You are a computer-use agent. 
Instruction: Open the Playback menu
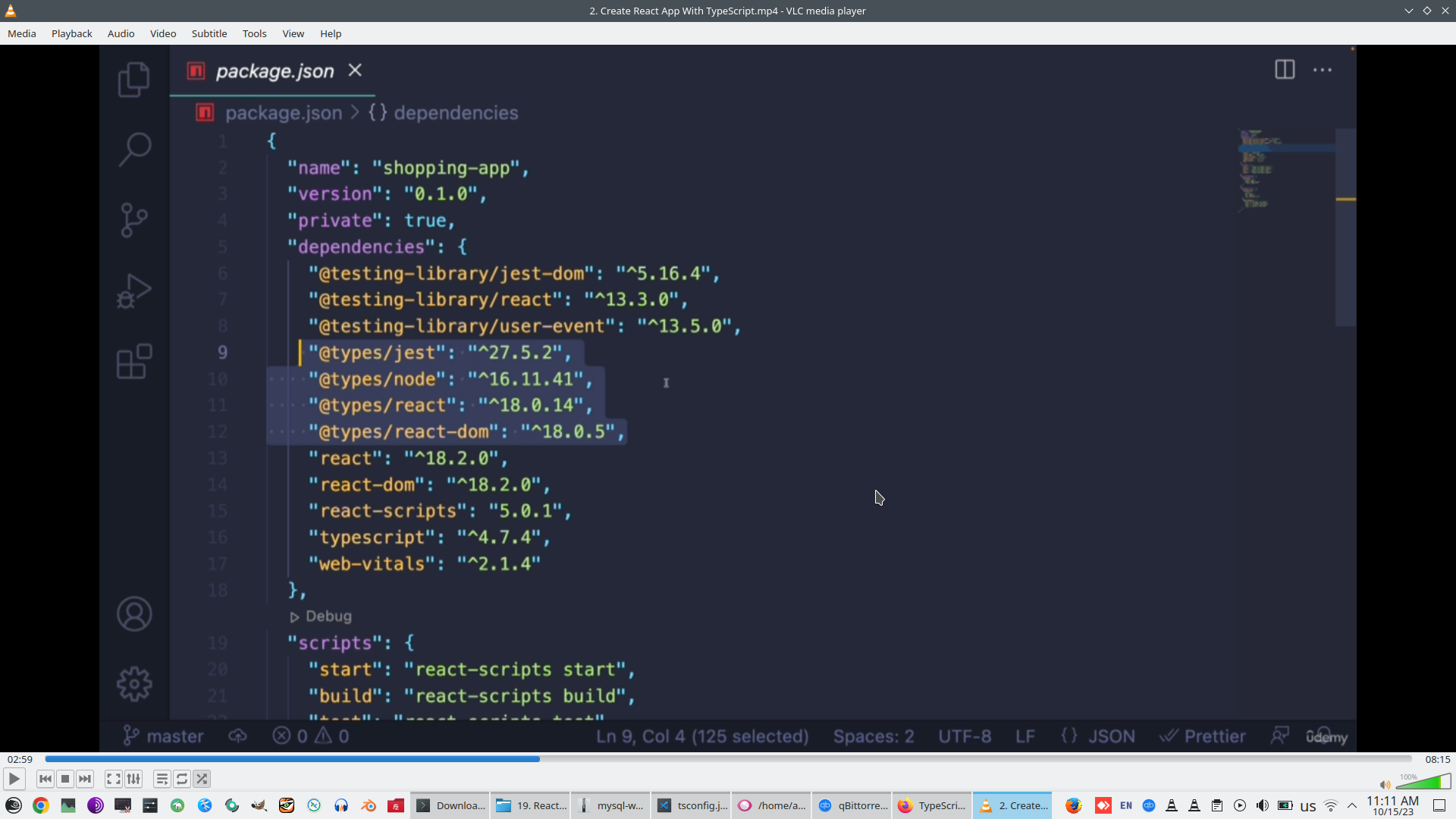tap(71, 33)
